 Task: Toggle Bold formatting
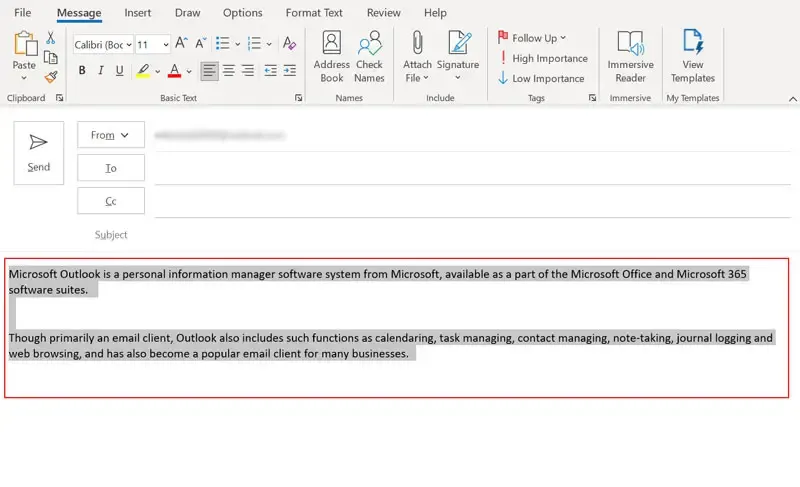[82, 70]
